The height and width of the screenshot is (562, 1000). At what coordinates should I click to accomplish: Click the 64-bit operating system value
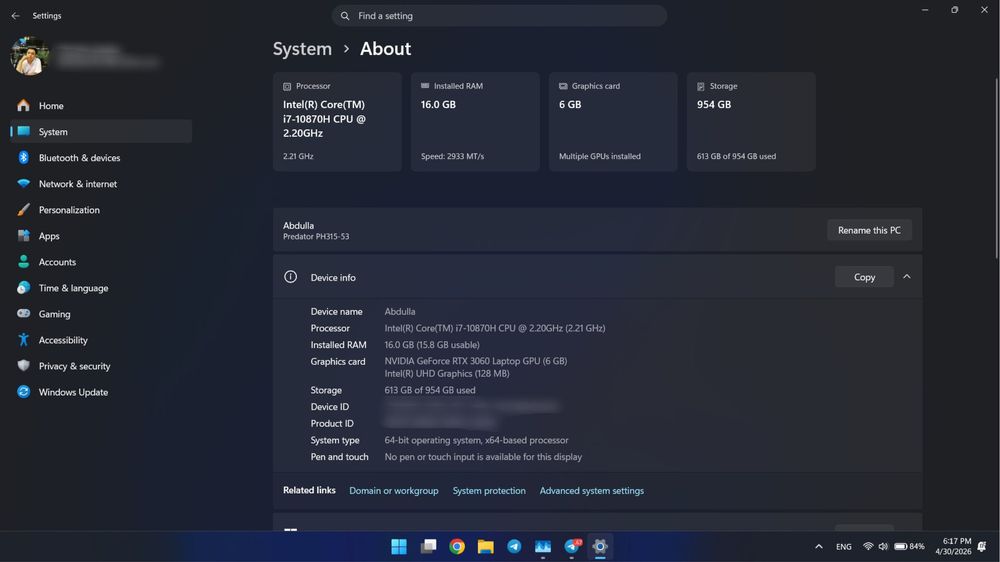[476, 440]
